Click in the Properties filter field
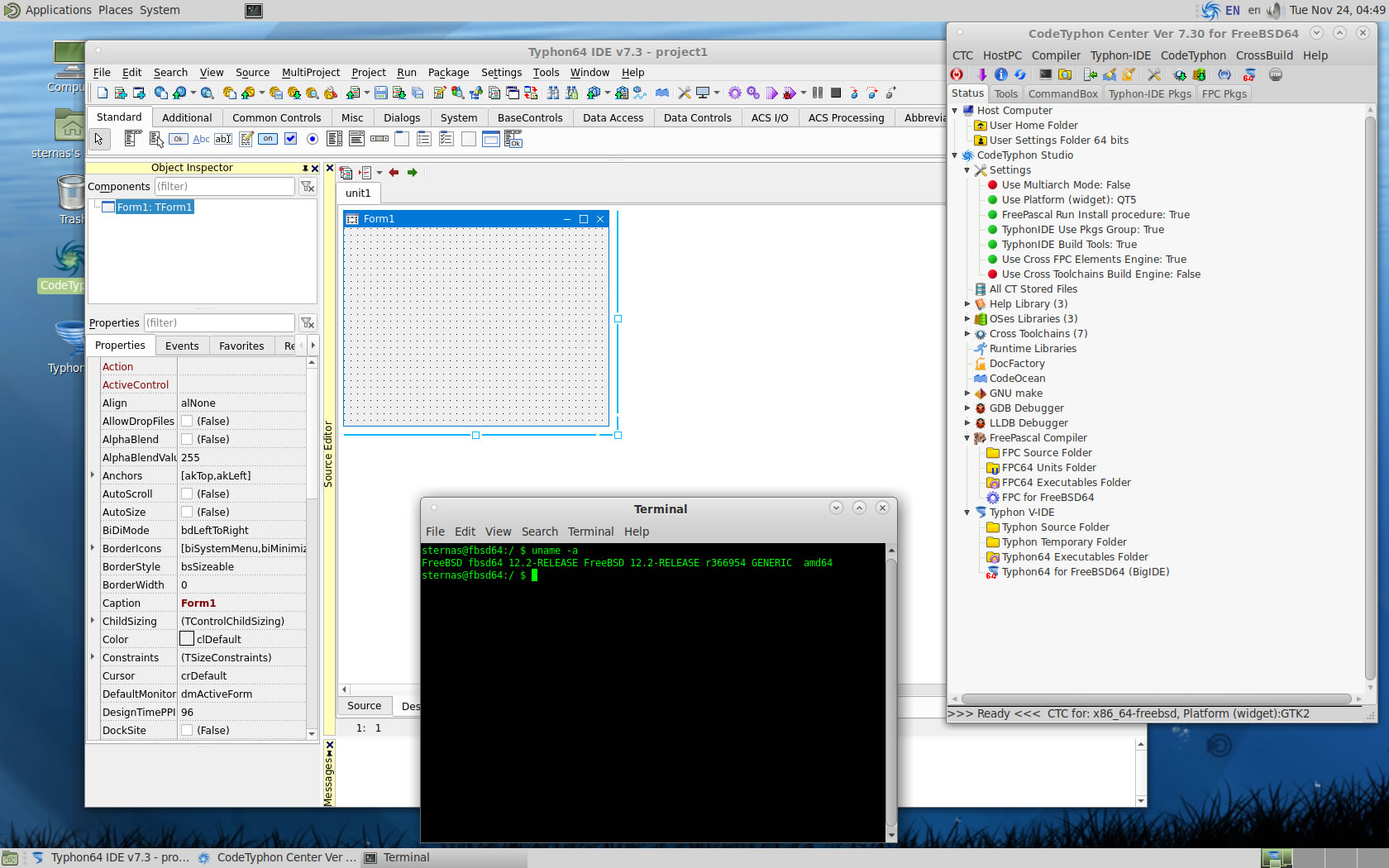The height and width of the screenshot is (868, 1389). click(x=219, y=322)
